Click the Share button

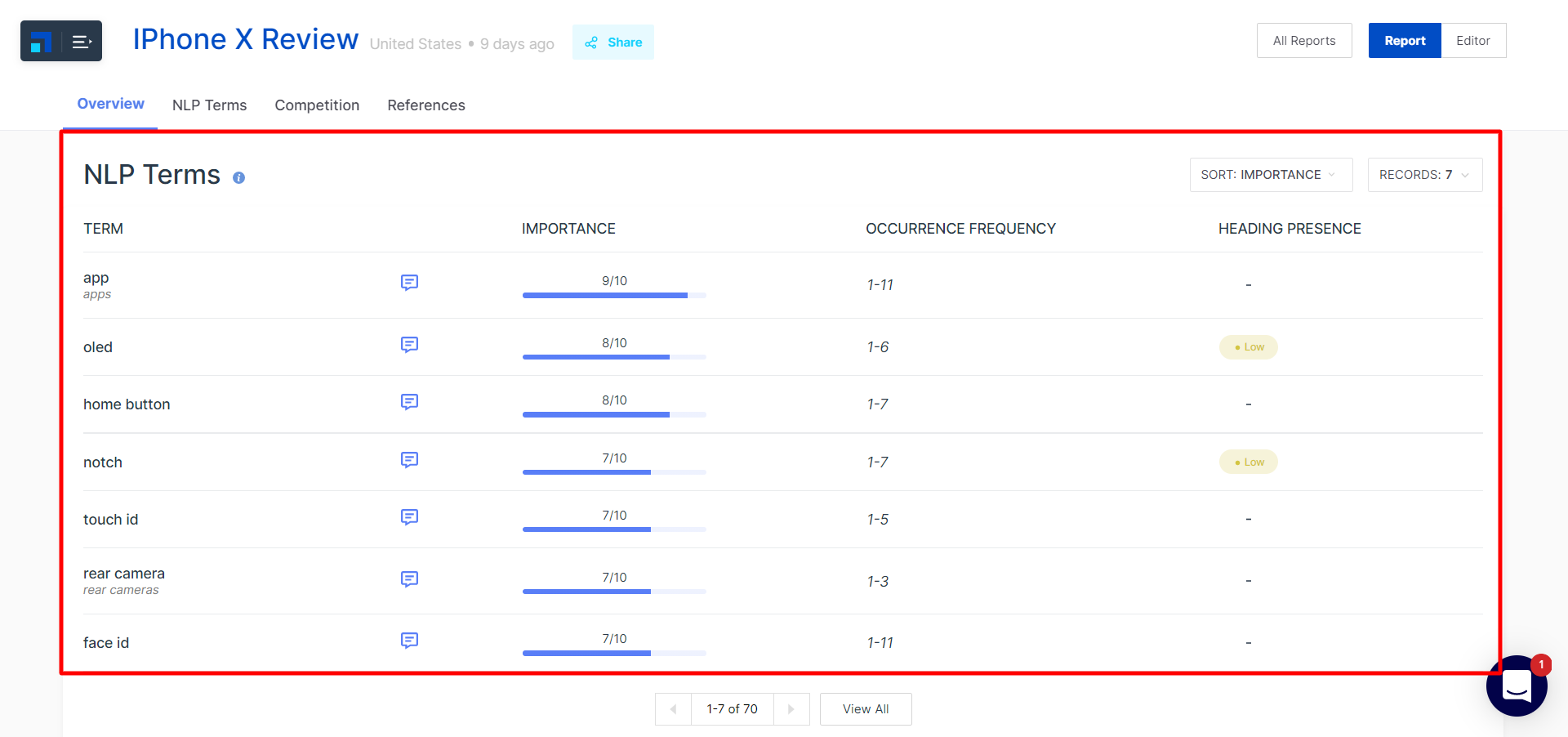(x=613, y=42)
